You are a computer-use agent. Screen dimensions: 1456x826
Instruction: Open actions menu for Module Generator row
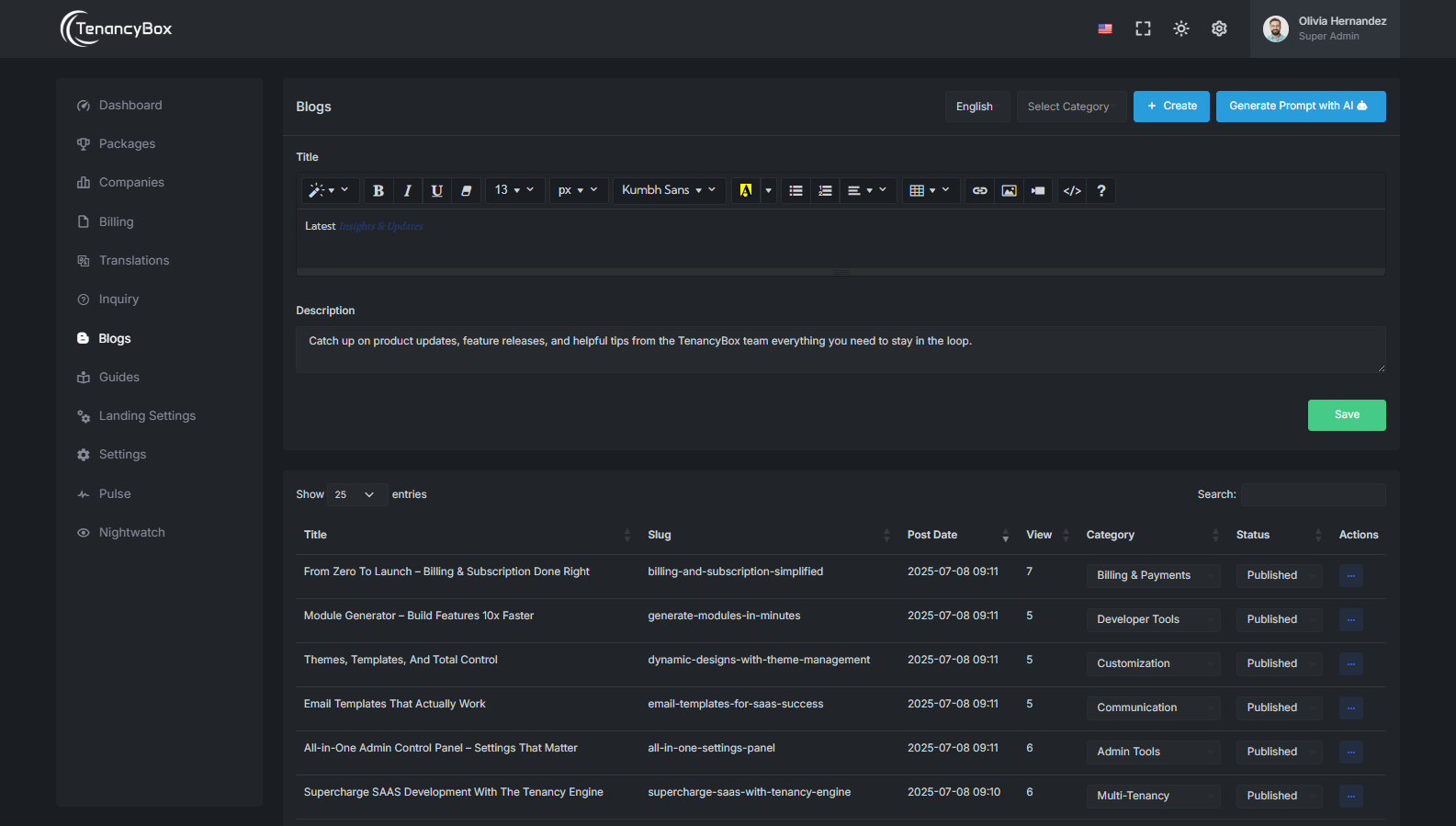coord(1350,620)
